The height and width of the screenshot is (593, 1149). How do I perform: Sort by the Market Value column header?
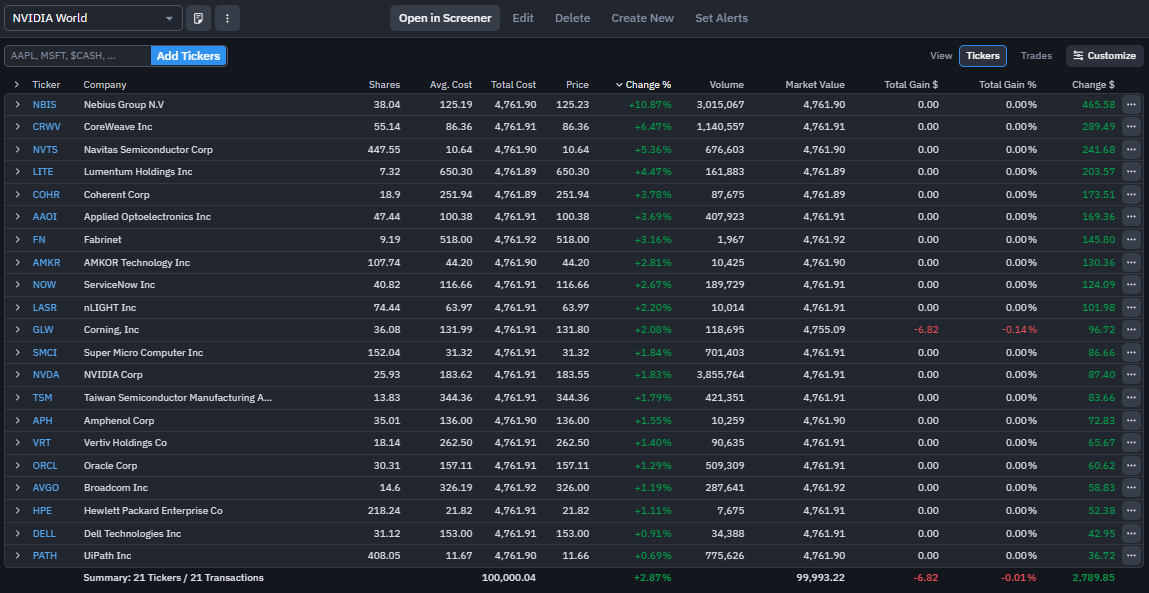(x=814, y=85)
